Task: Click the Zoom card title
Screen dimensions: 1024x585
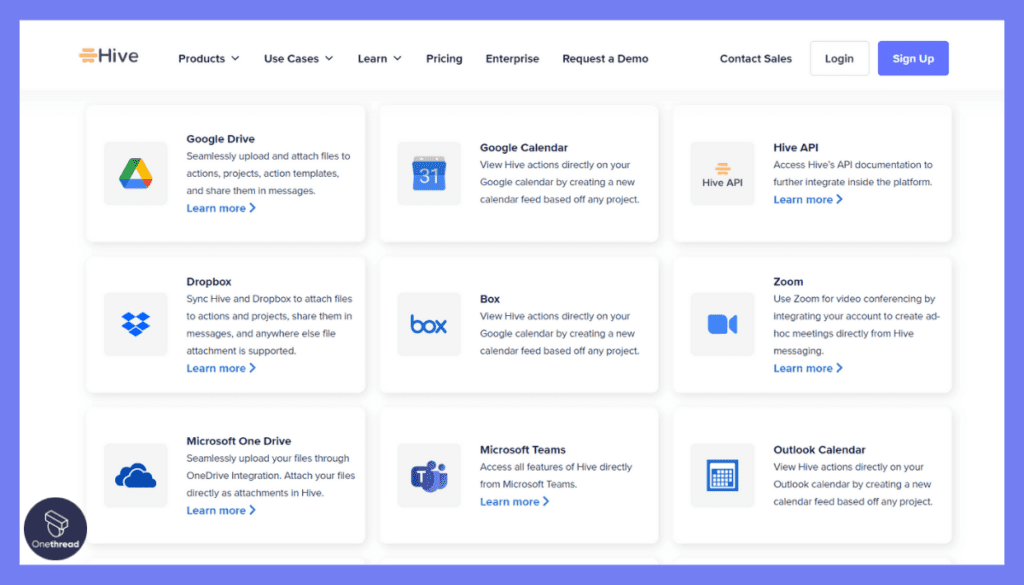Action: coord(788,282)
